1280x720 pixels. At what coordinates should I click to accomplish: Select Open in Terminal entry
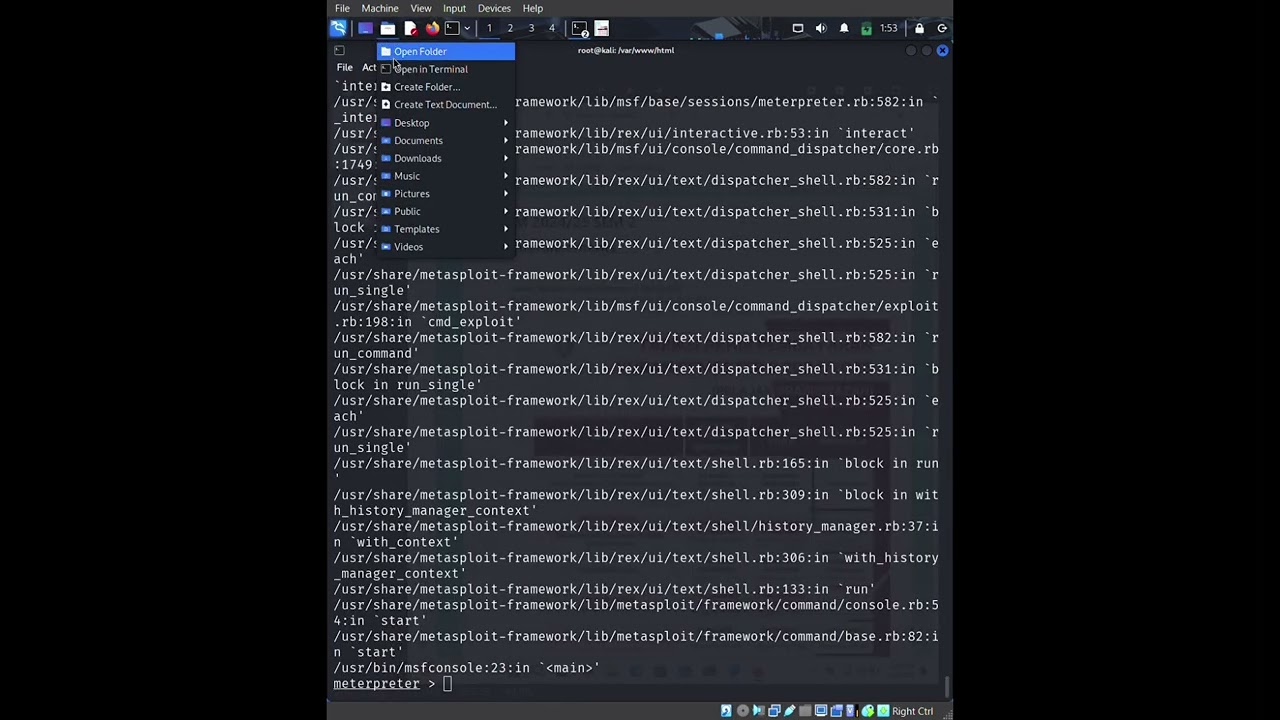point(446,69)
